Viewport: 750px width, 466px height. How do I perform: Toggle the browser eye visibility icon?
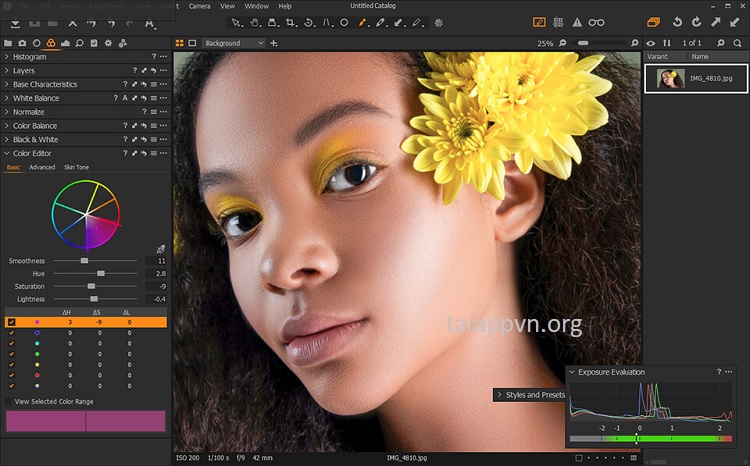click(x=651, y=43)
